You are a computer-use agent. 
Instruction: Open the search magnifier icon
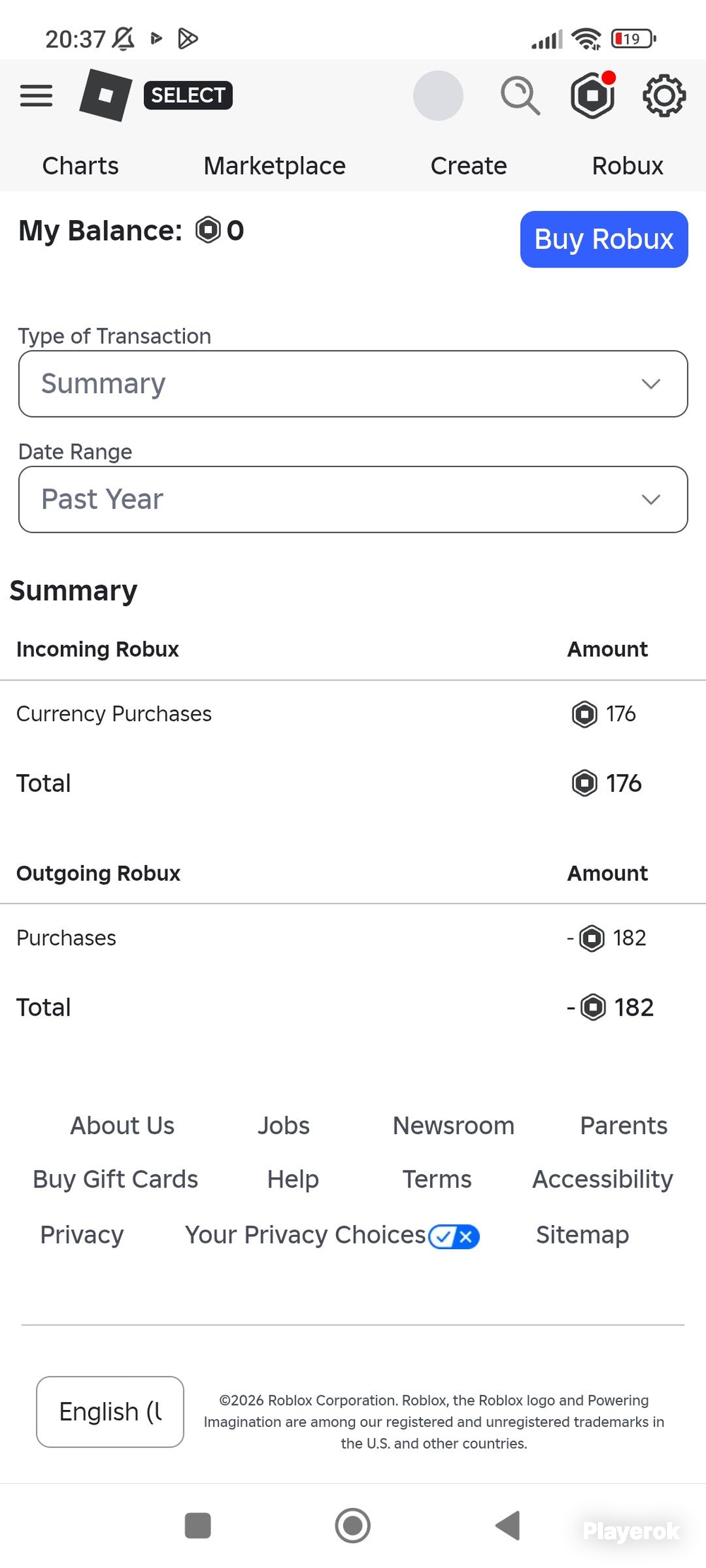pos(520,95)
